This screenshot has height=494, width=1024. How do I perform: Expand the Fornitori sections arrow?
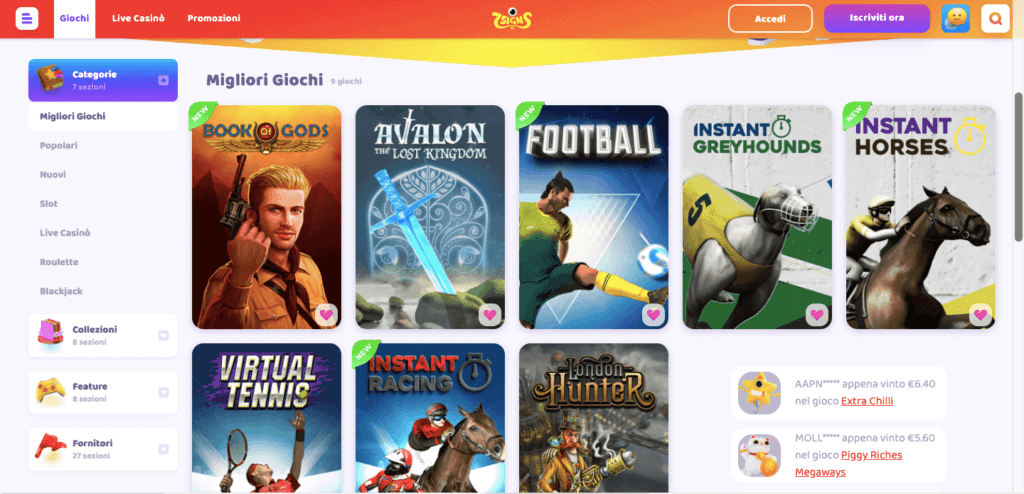[163, 449]
